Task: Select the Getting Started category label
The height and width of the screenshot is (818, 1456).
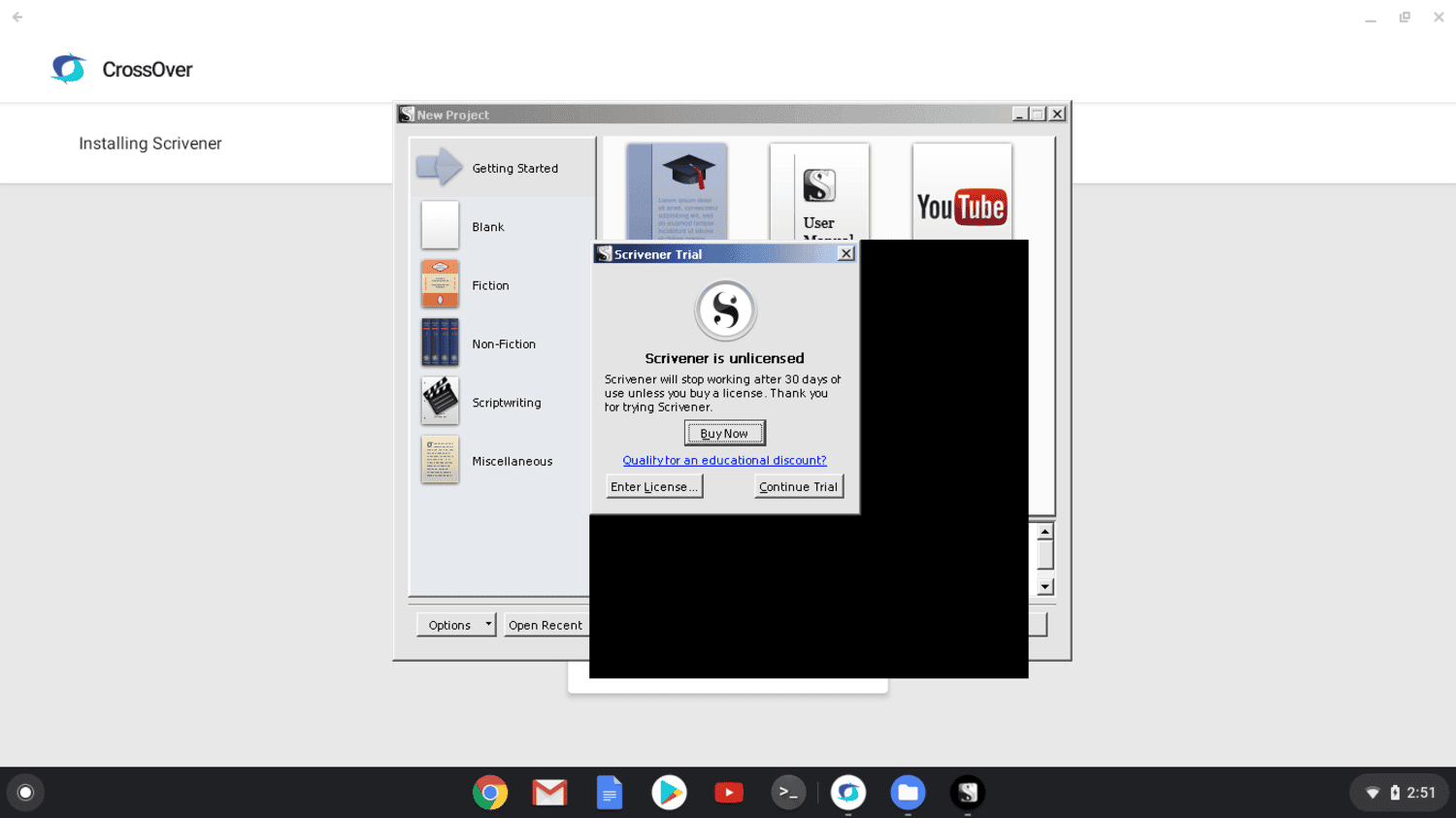Action: (x=514, y=168)
